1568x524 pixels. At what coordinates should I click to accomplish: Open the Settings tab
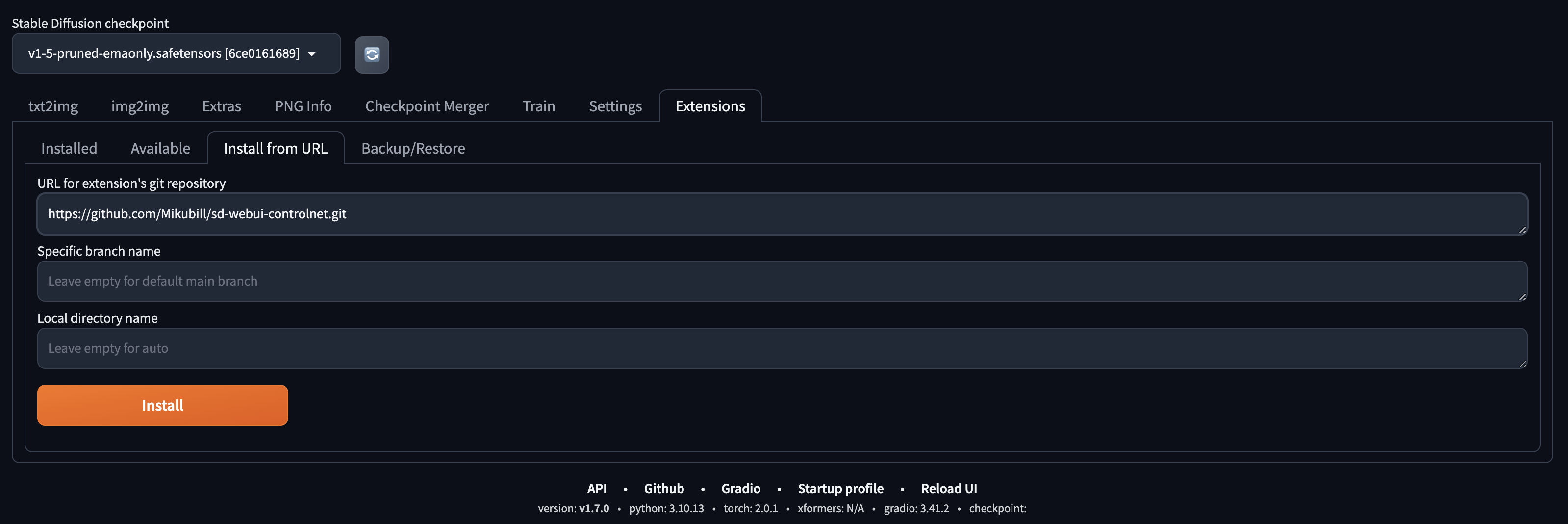615,106
